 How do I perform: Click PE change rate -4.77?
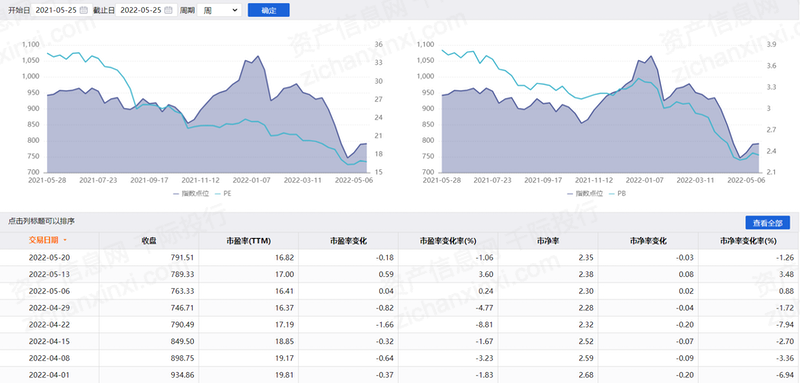(x=485, y=308)
